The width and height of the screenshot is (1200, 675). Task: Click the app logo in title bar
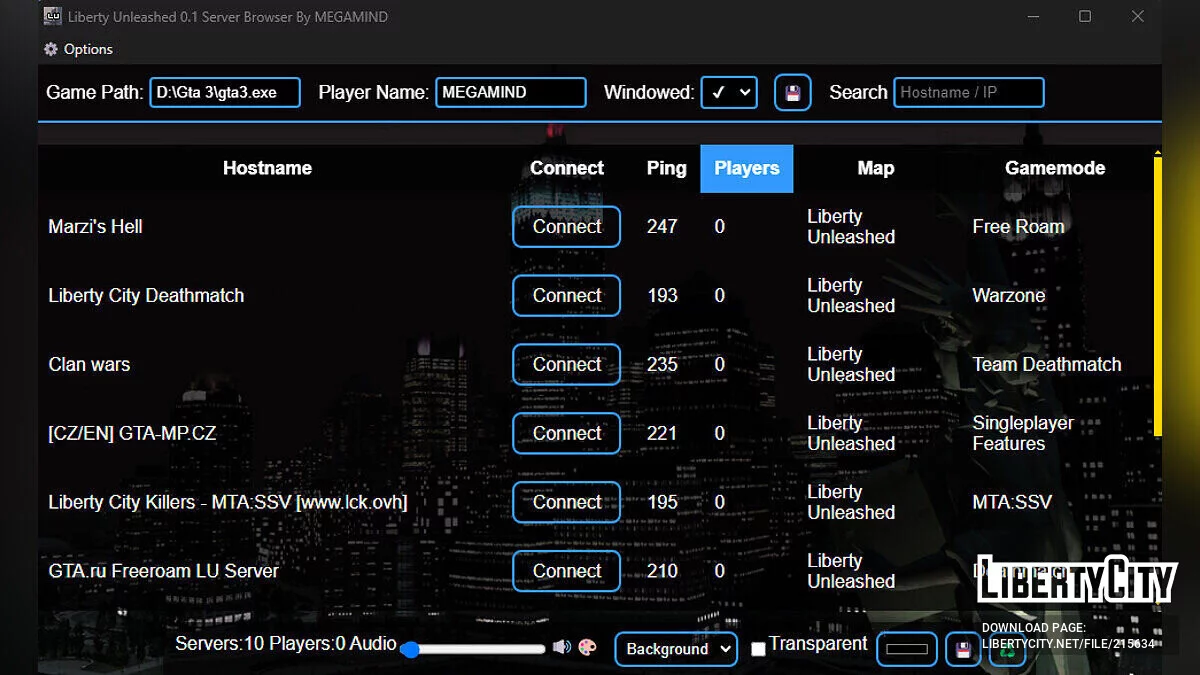coord(52,16)
